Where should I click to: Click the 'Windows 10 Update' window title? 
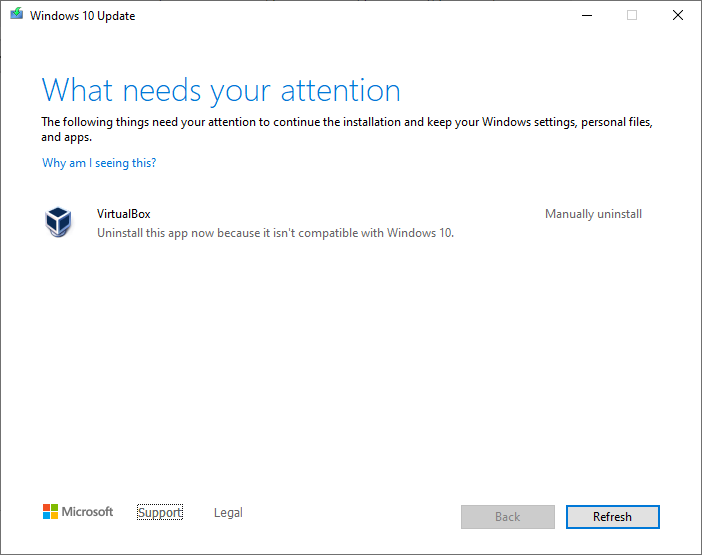pos(82,16)
